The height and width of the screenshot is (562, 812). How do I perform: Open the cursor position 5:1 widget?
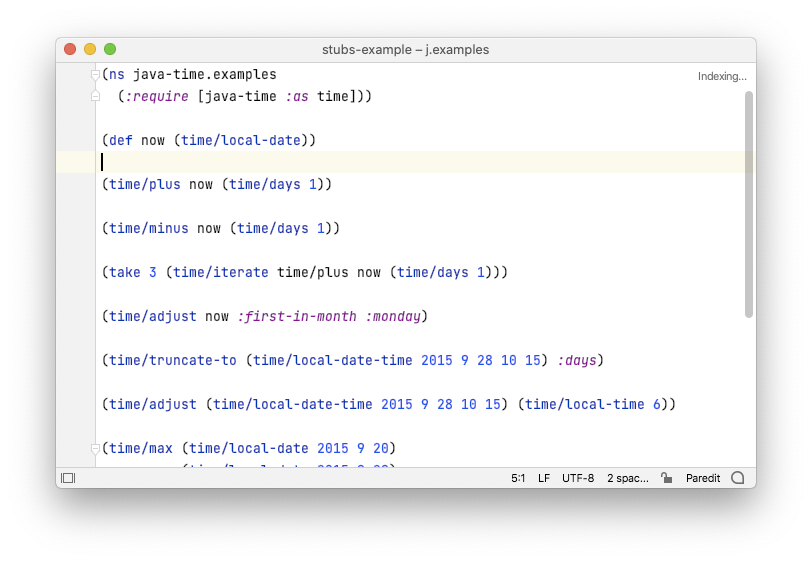(518, 479)
